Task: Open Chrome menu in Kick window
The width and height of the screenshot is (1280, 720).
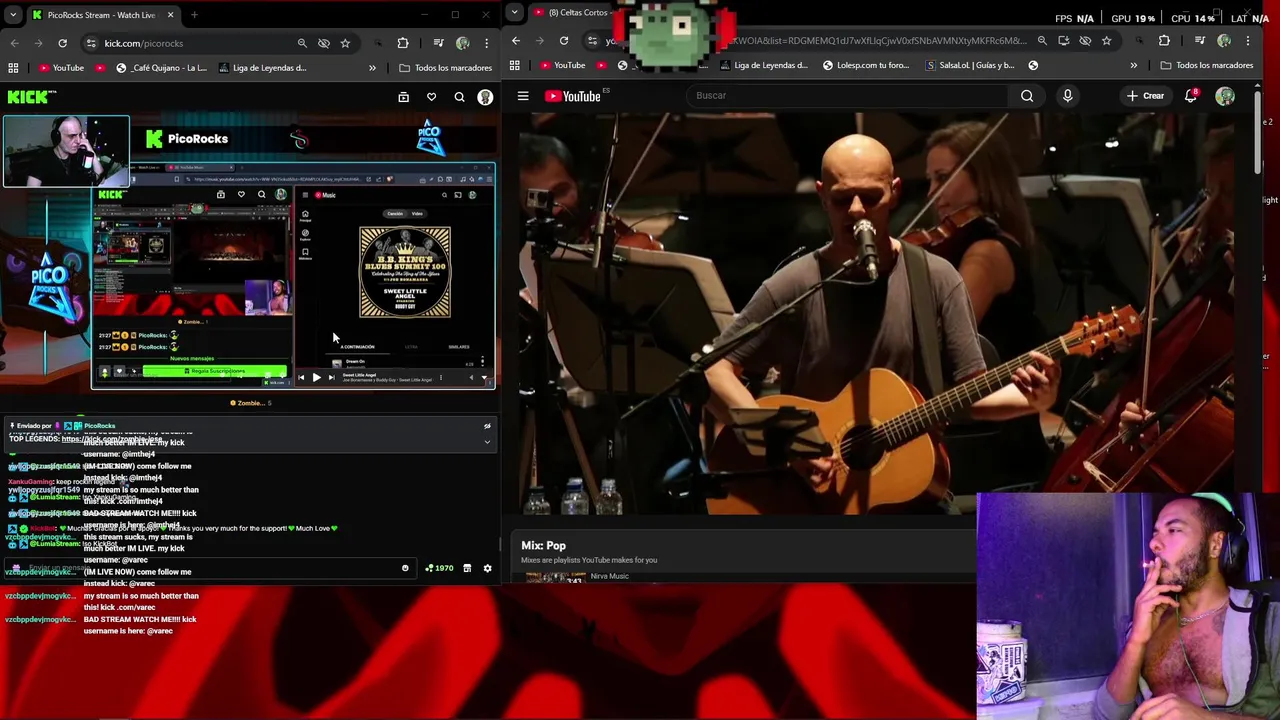Action: tap(486, 43)
